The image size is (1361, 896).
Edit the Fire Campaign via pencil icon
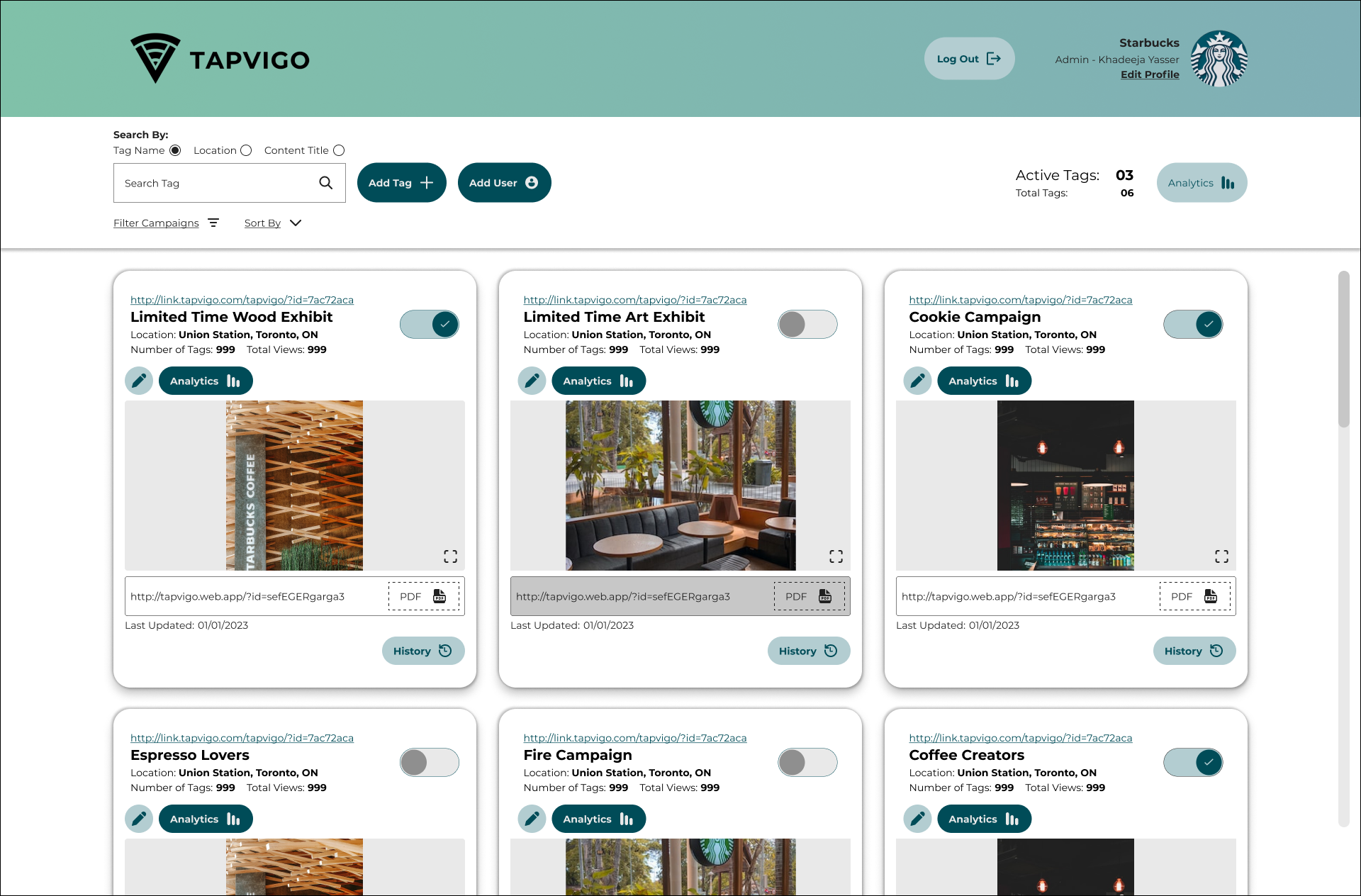pyautogui.click(x=532, y=819)
